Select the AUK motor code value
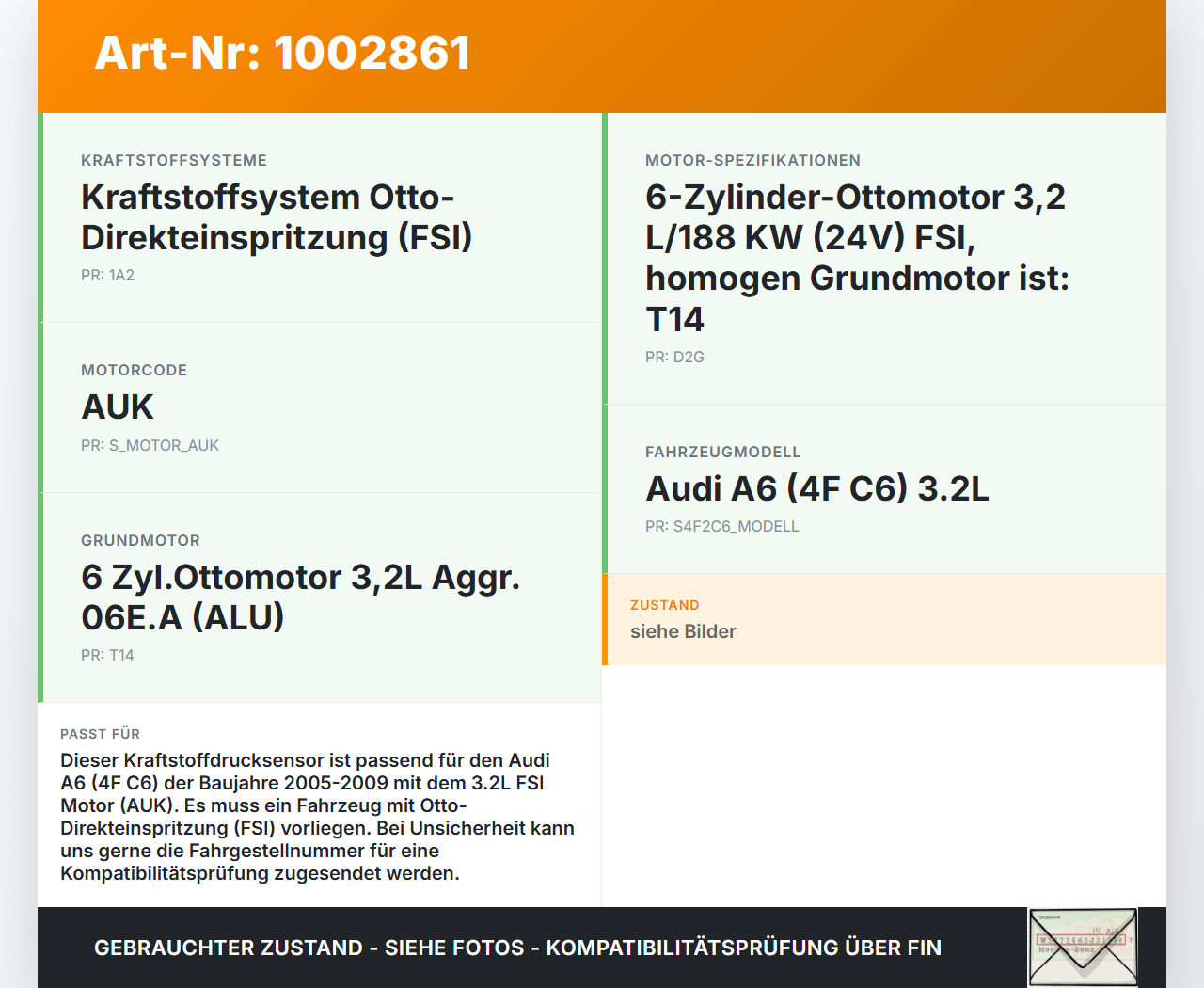Image resolution: width=1204 pixels, height=988 pixels. pyautogui.click(x=118, y=406)
